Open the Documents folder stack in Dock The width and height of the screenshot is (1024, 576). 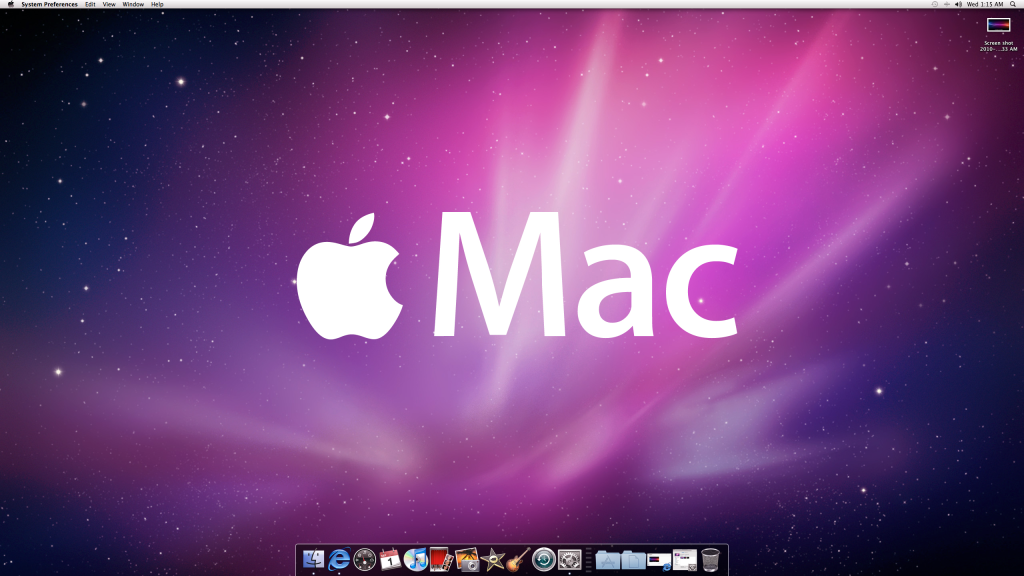633,560
